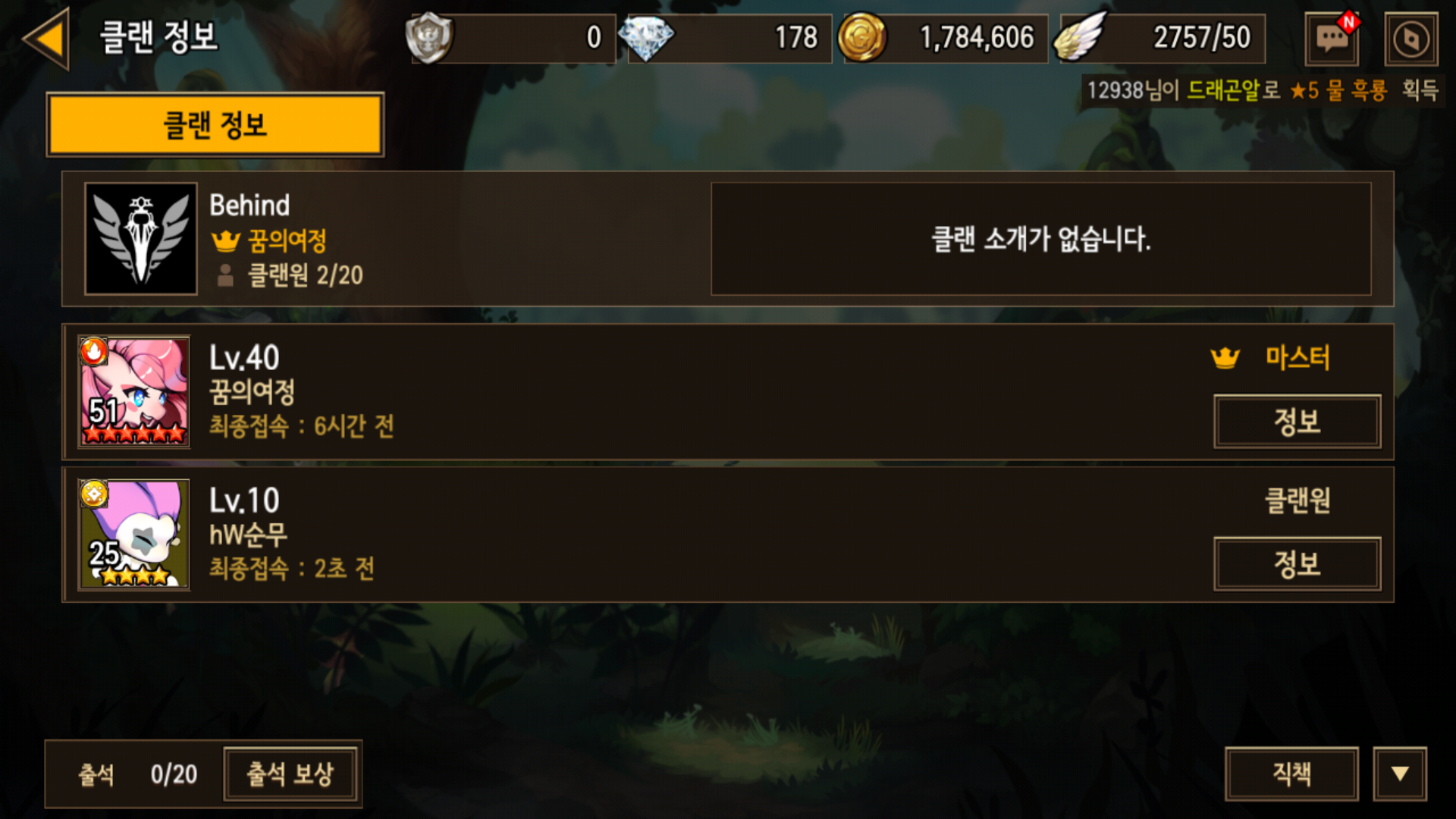The height and width of the screenshot is (819, 1456).
Task: Tap the diamond gem currency icon
Action: [x=645, y=38]
